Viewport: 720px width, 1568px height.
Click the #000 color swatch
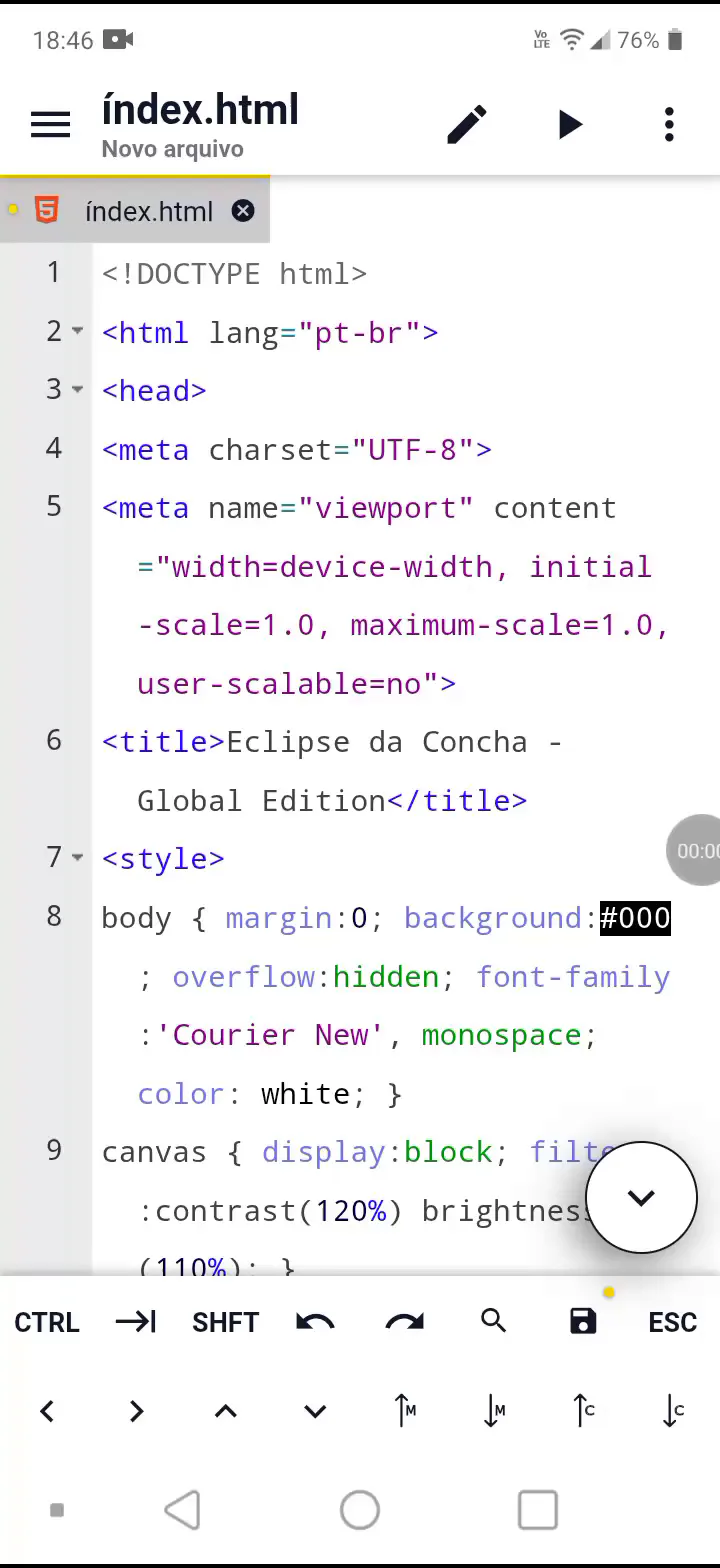pyautogui.click(x=635, y=918)
